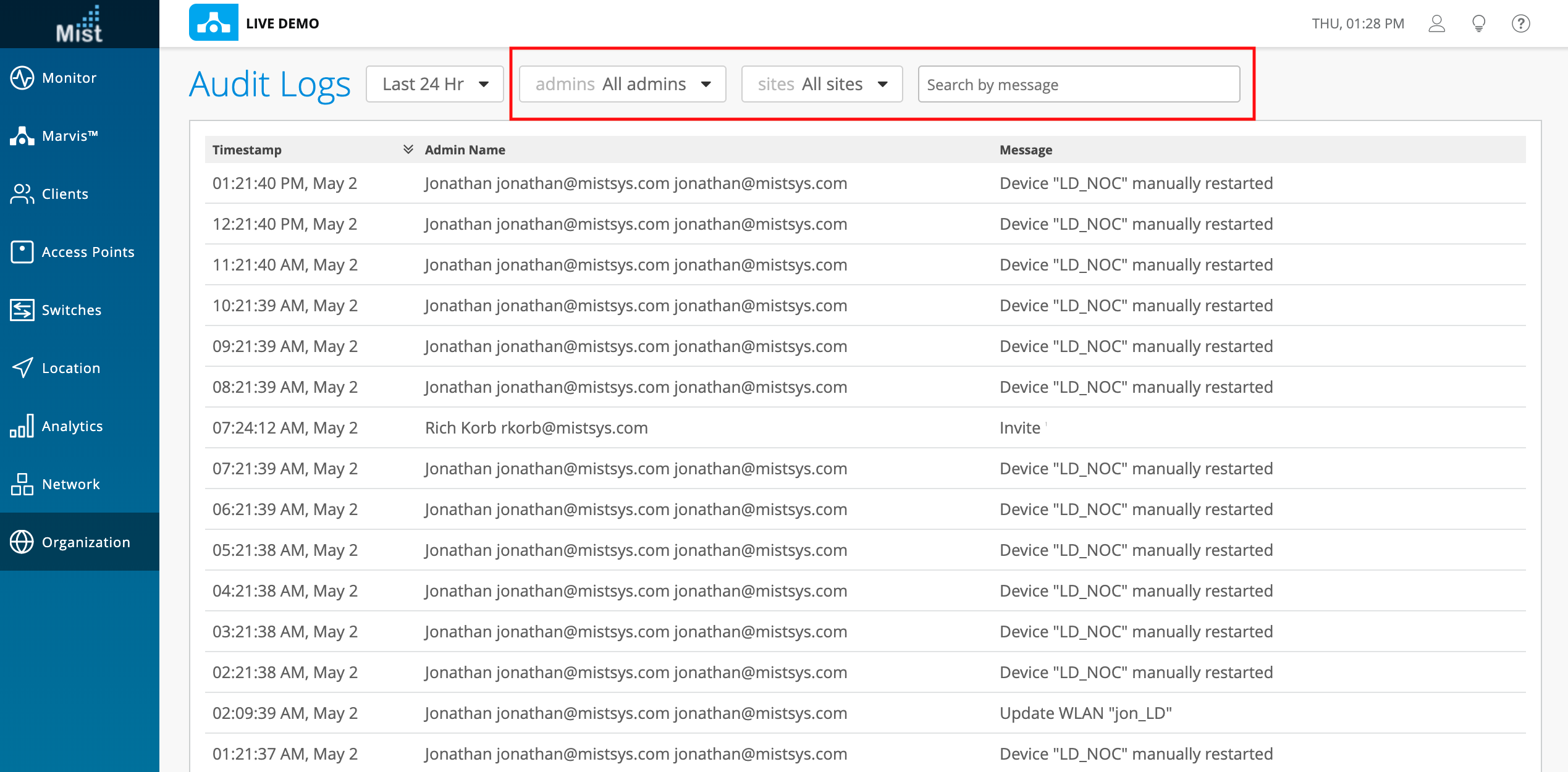Click the Switches arrows icon
The width and height of the screenshot is (1568, 772).
pos(22,310)
